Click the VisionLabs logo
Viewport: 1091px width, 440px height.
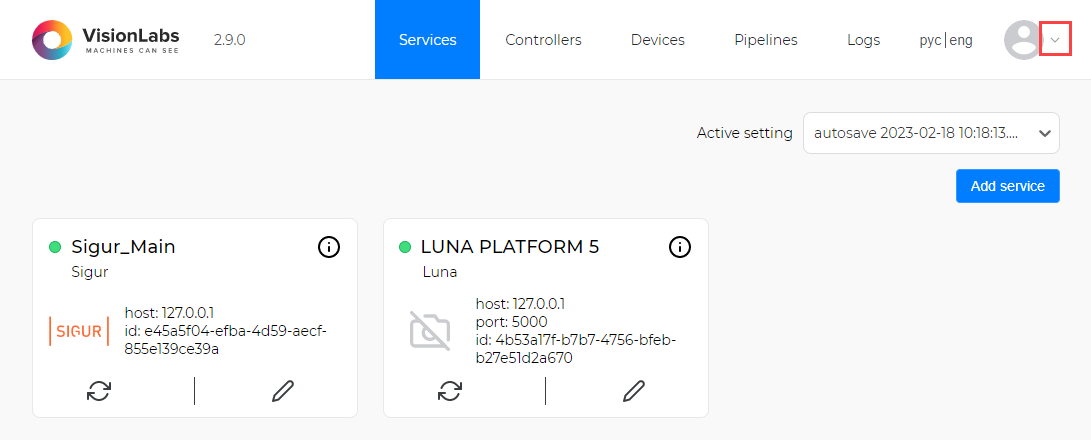pyautogui.click(x=106, y=40)
